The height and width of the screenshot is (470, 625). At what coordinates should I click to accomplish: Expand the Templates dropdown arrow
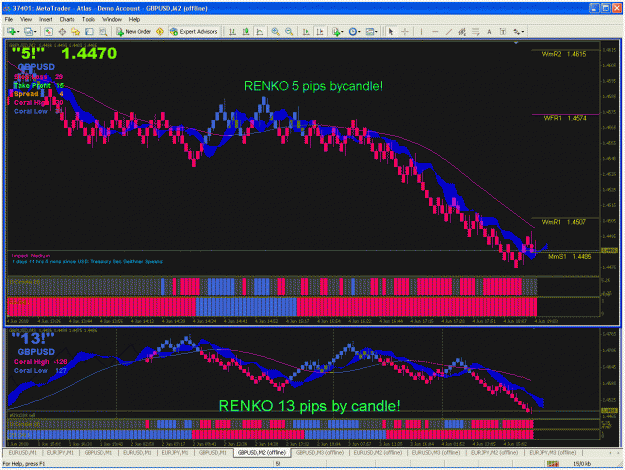pos(376,32)
